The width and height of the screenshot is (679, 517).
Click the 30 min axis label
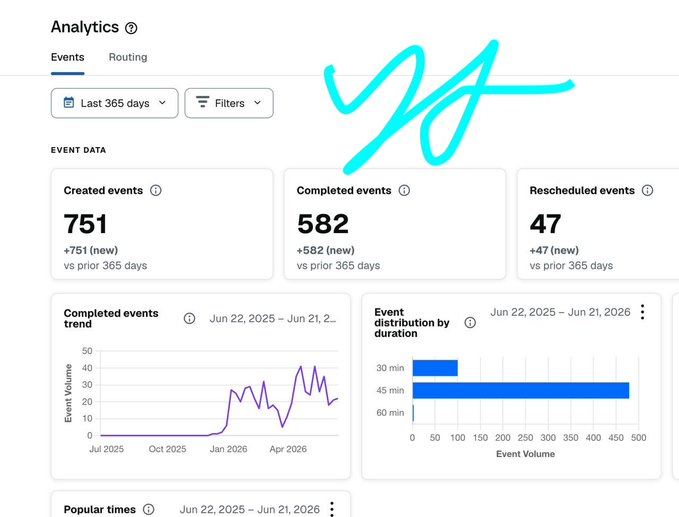(x=390, y=368)
